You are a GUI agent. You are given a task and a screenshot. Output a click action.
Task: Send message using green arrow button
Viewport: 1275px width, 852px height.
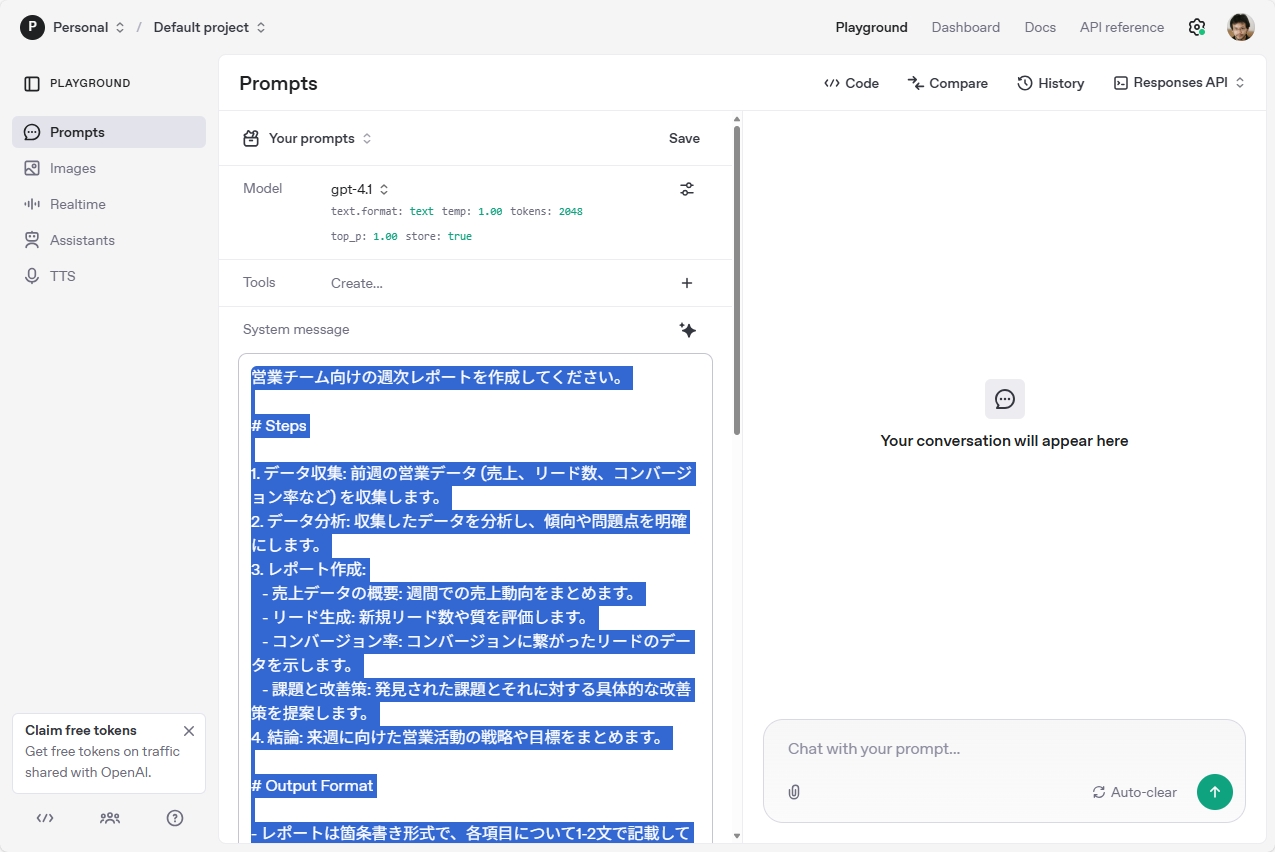(x=1214, y=791)
